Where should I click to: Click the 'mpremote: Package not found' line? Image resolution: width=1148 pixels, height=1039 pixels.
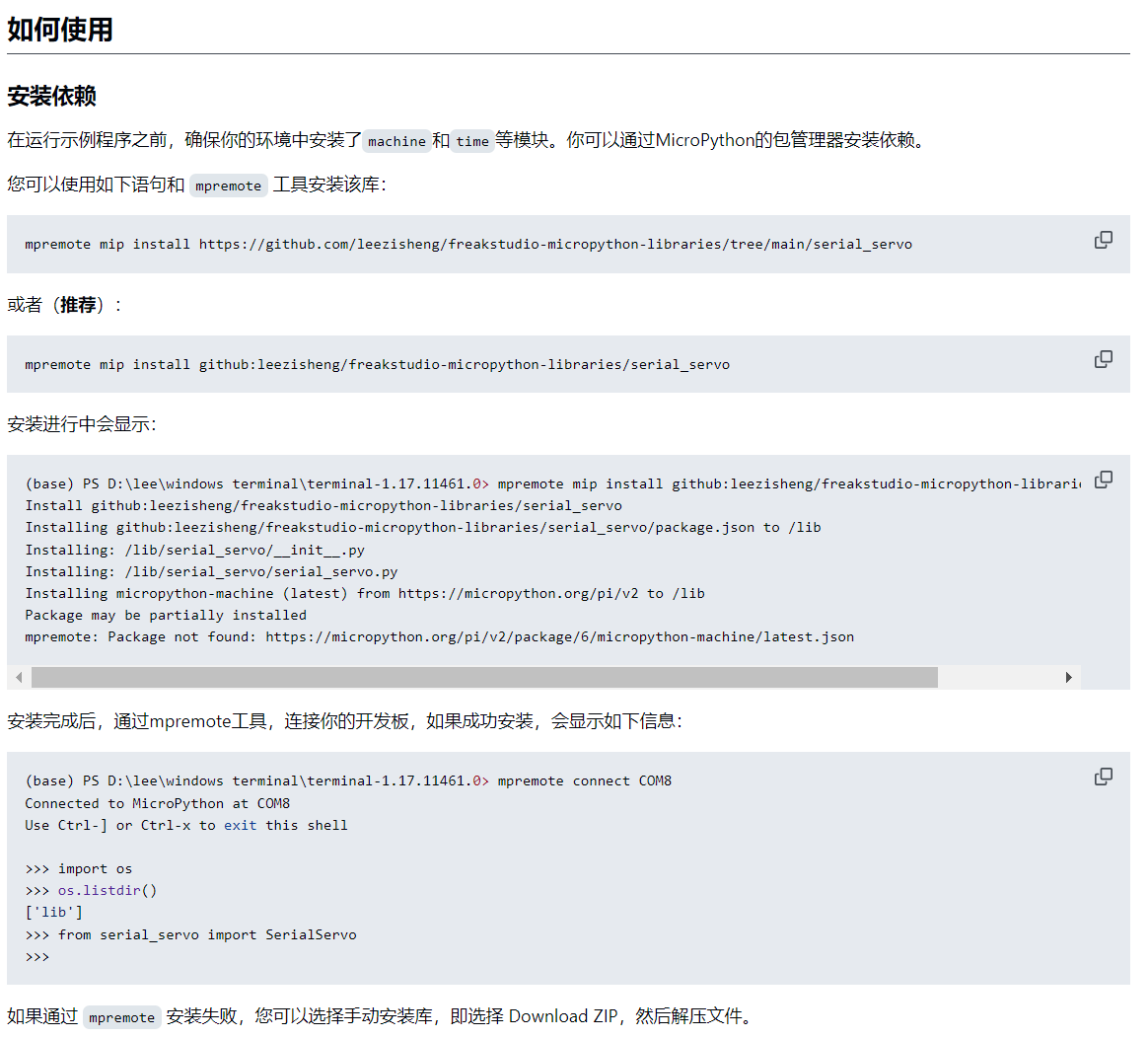click(x=439, y=636)
